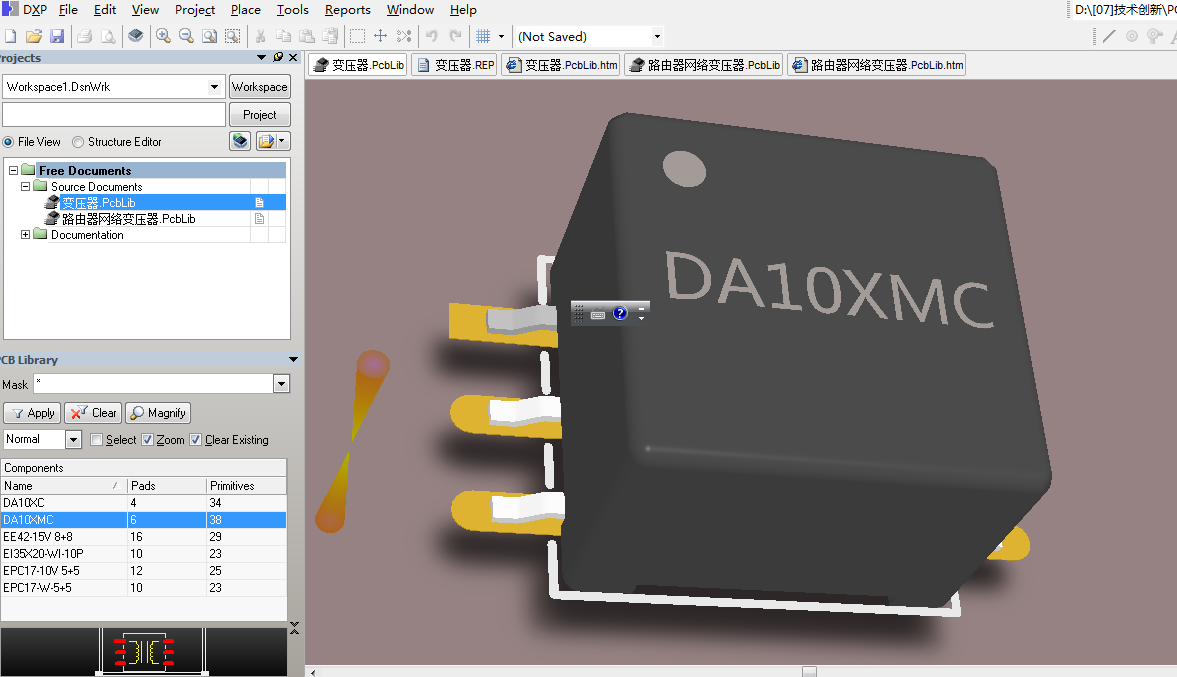The width and height of the screenshot is (1177, 677).
Task: Click the Mask text input field
Action: 154,384
